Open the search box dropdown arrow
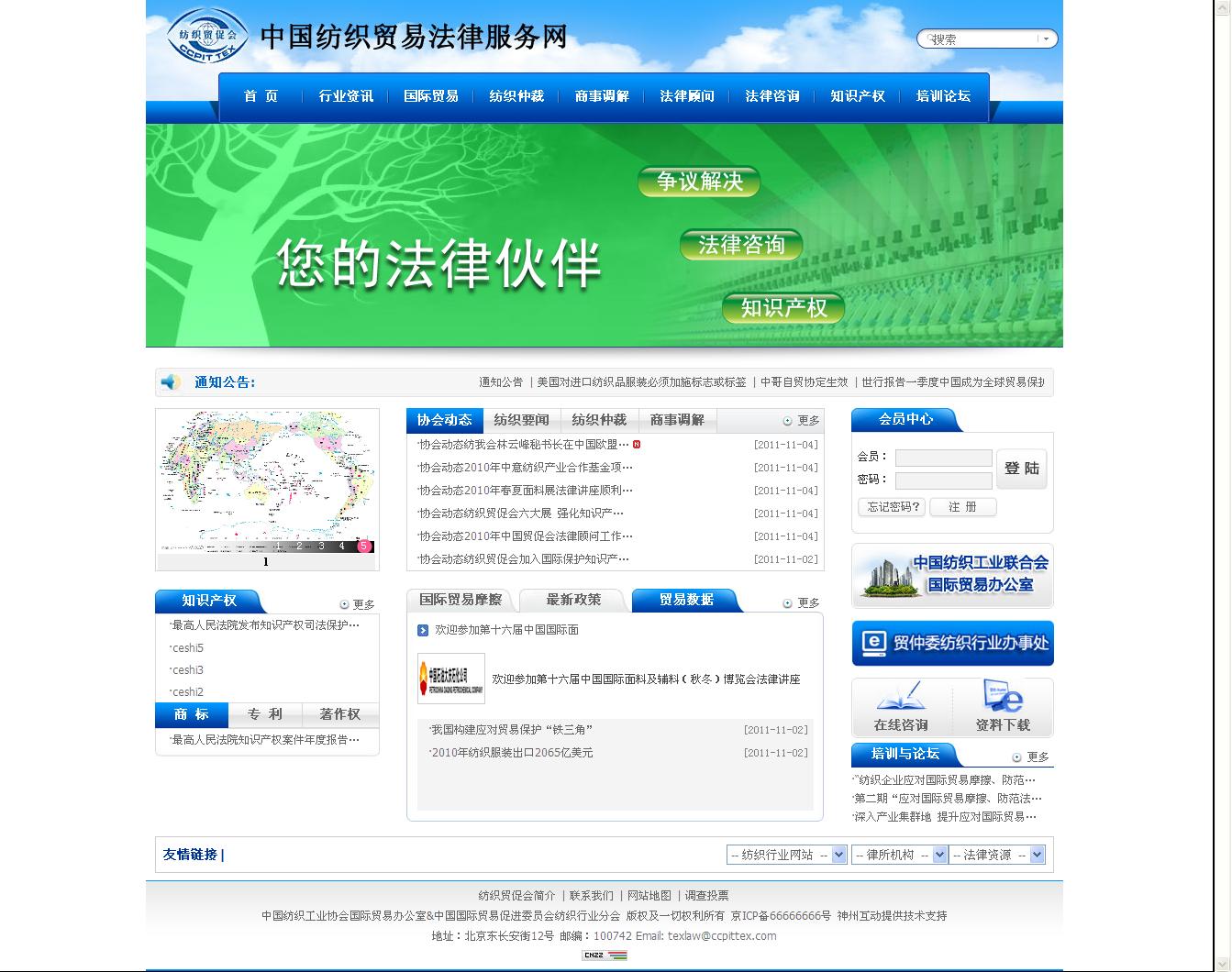Viewport: 1232px width, 972px height. [x=1046, y=39]
